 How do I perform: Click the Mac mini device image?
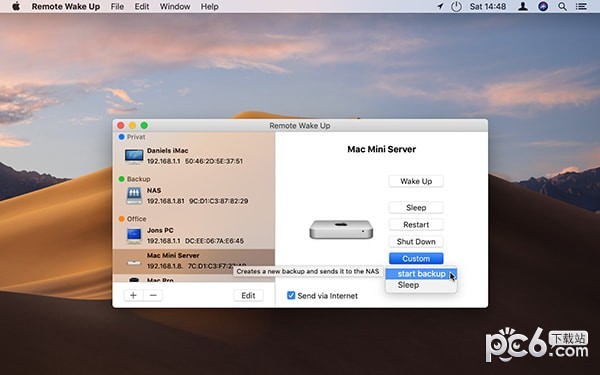point(341,229)
